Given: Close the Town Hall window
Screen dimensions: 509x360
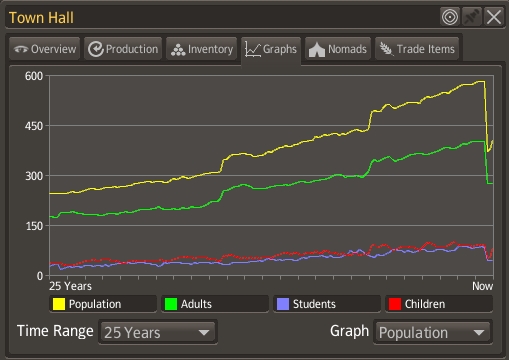Looking at the screenshot, I should click(494, 17).
